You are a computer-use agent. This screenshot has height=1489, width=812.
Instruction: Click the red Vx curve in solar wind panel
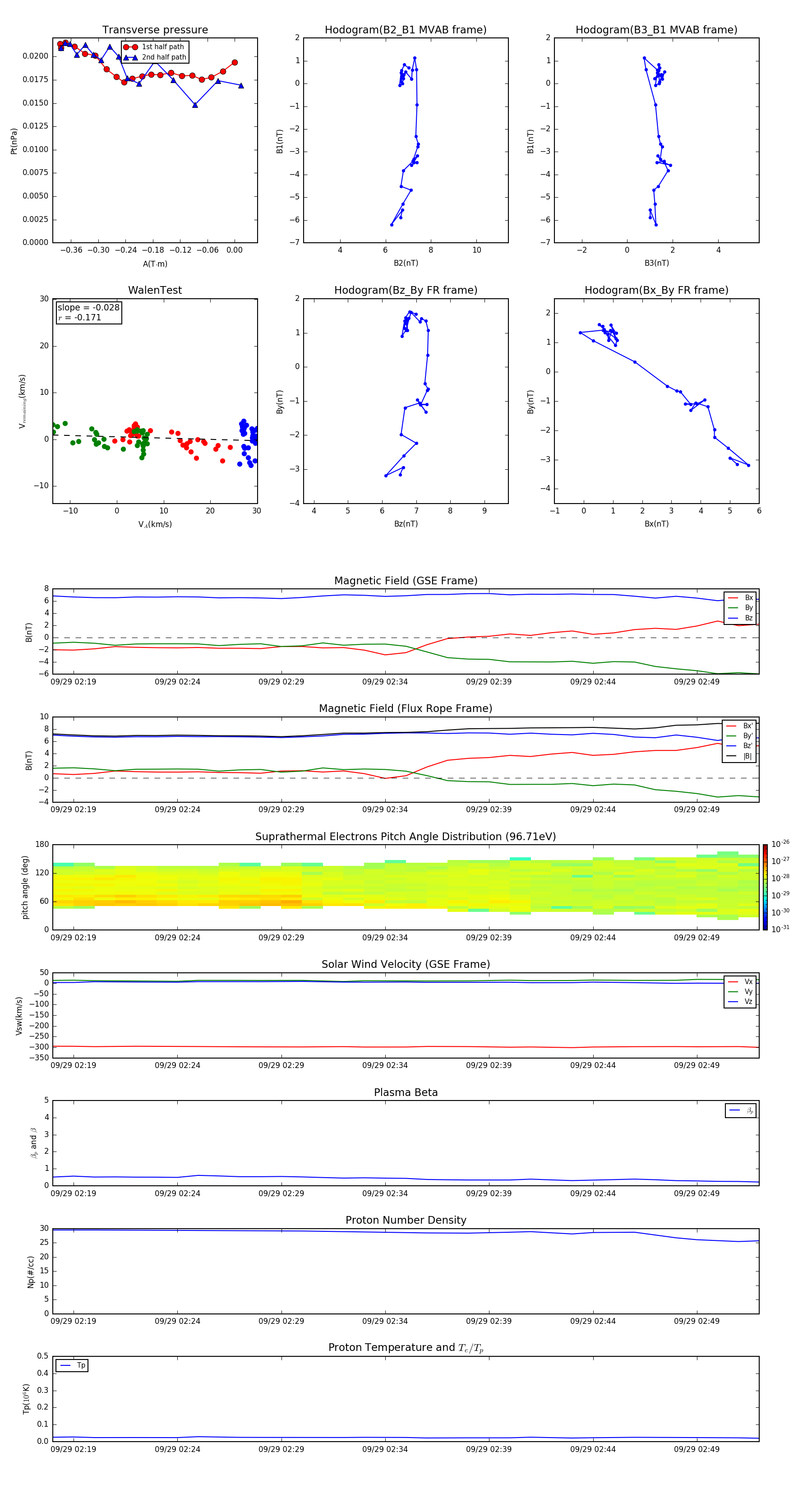click(406, 1047)
